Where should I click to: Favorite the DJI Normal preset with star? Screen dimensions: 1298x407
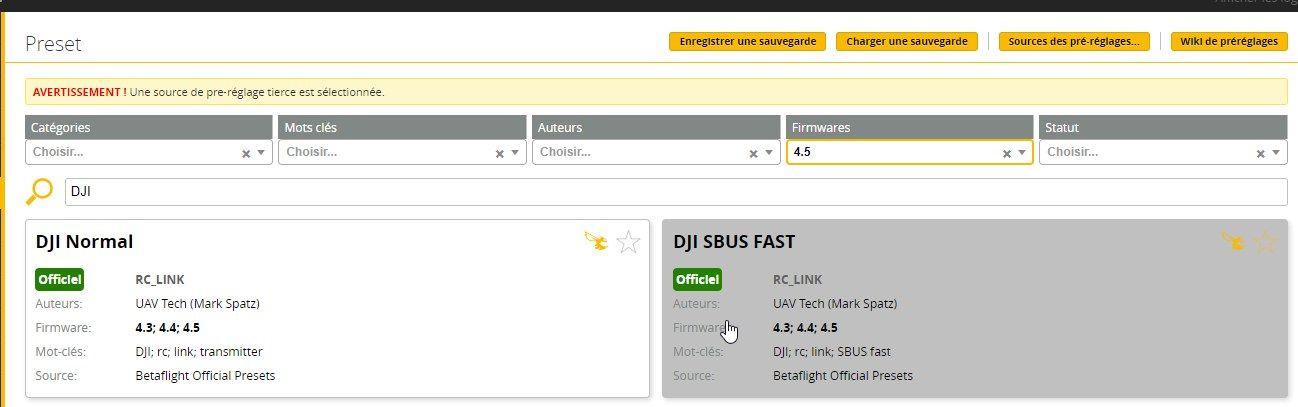(628, 242)
